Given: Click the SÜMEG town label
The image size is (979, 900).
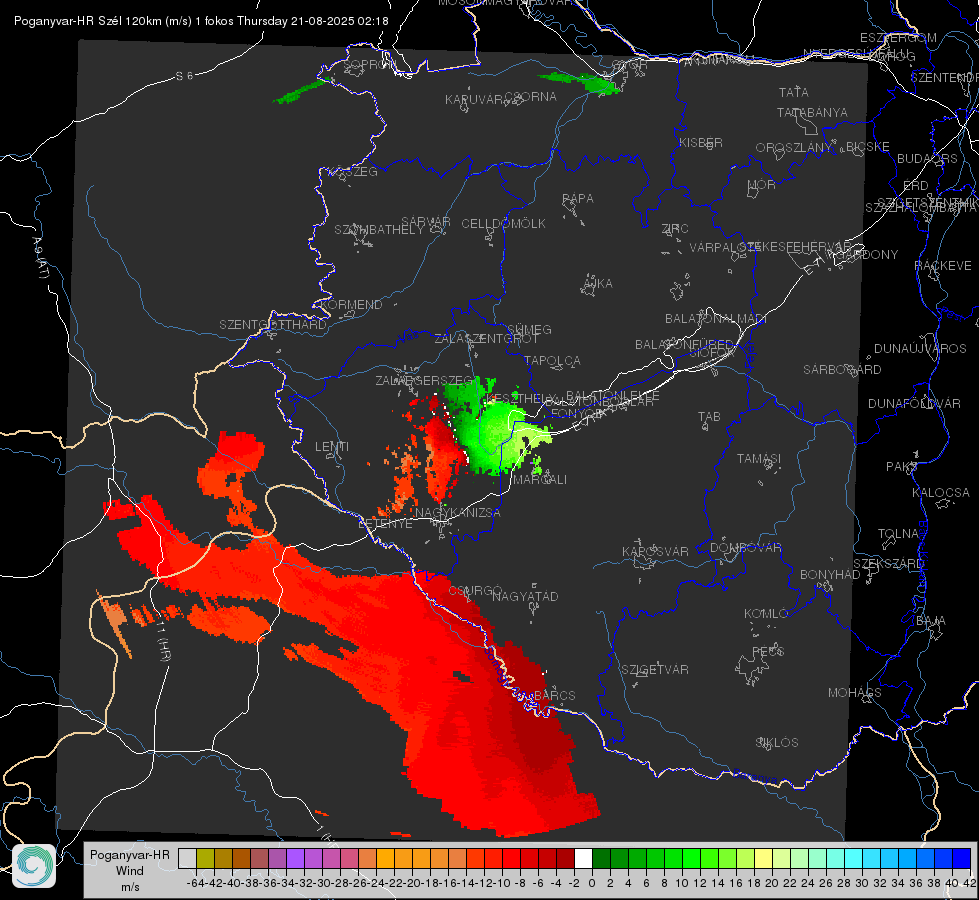Looking at the screenshot, I should point(529,329).
